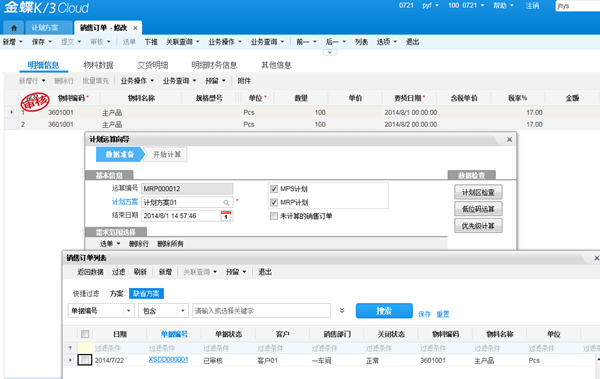Click the 计划方案 field label link
Image resolution: width=600 pixels, height=379 pixels.
pos(125,202)
